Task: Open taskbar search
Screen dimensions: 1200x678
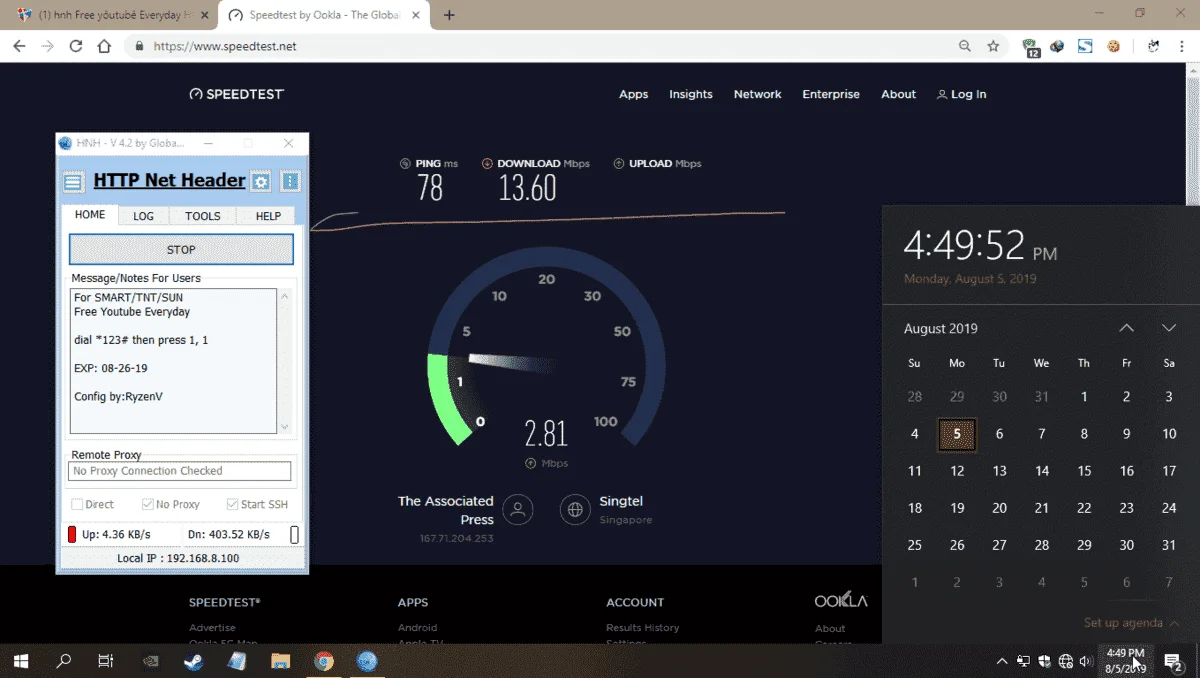Action: tap(64, 661)
